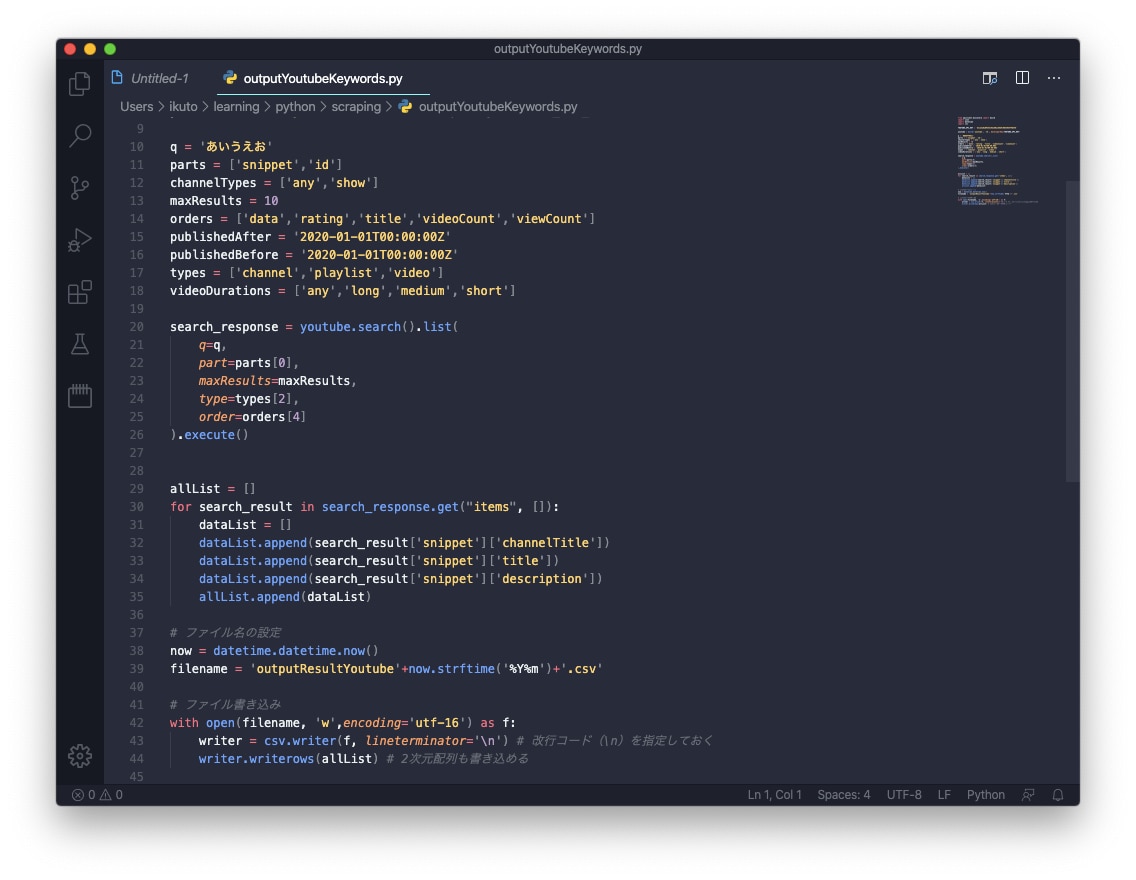The width and height of the screenshot is (1136, 880).
Task: Click the open preview side icon
Action: tap(990, 78)
